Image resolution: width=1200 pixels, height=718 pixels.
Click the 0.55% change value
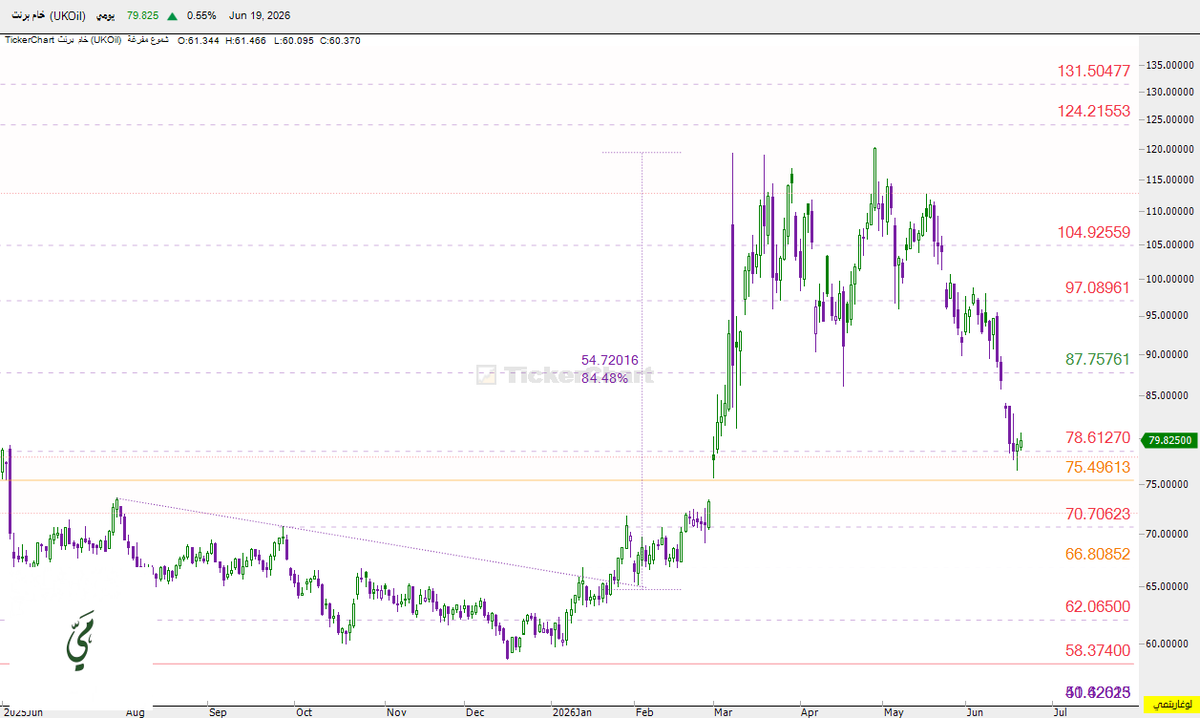click(x=202, y=16)
